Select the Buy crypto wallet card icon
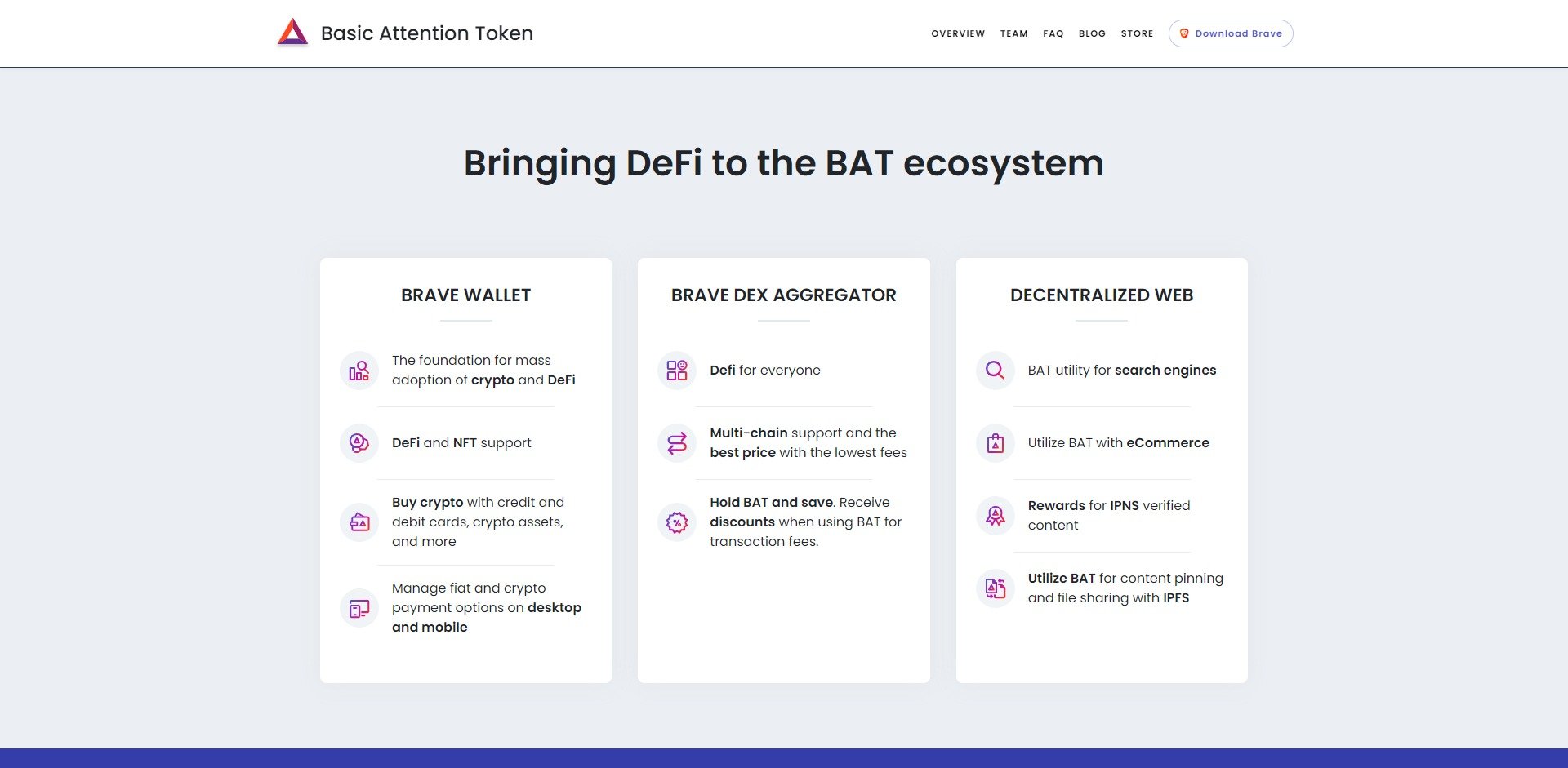The height and width of the screenshot is (768, 1568). [359, 522]
